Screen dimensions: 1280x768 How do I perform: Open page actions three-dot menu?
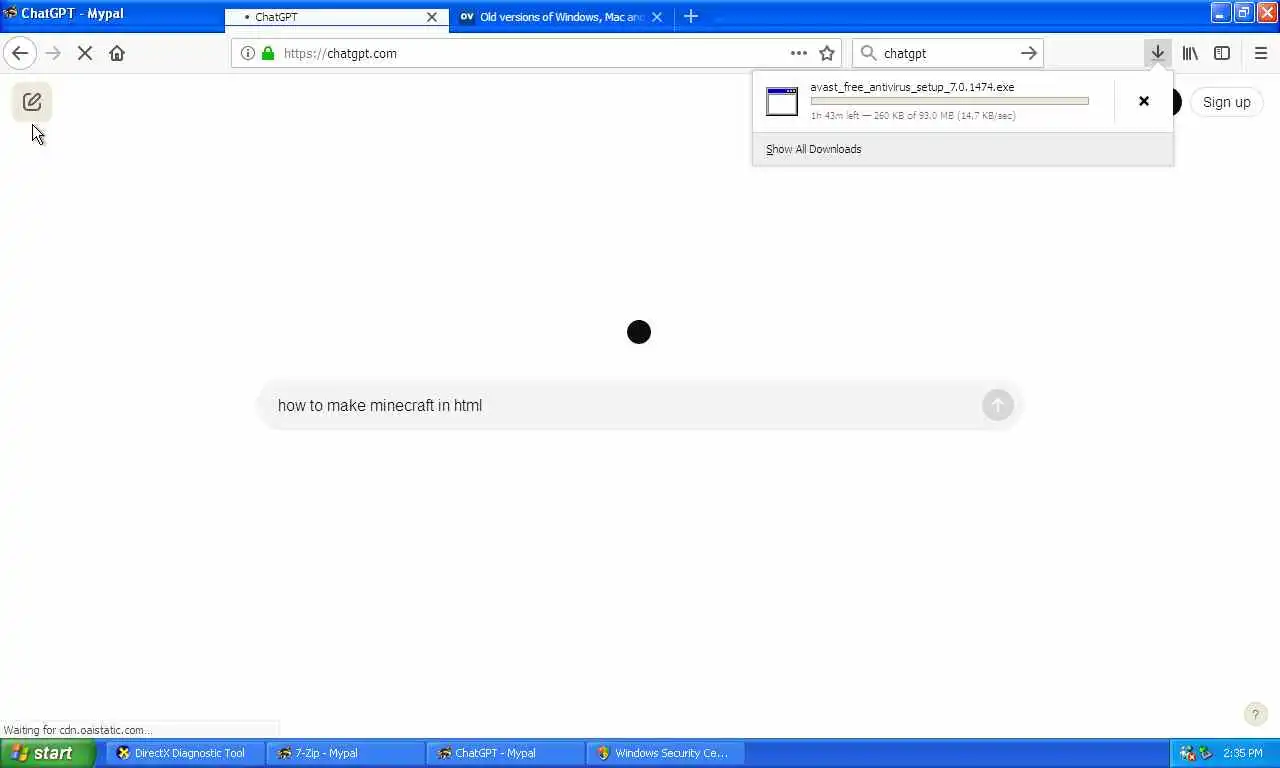pyautogui.click(x=798, y=53)
